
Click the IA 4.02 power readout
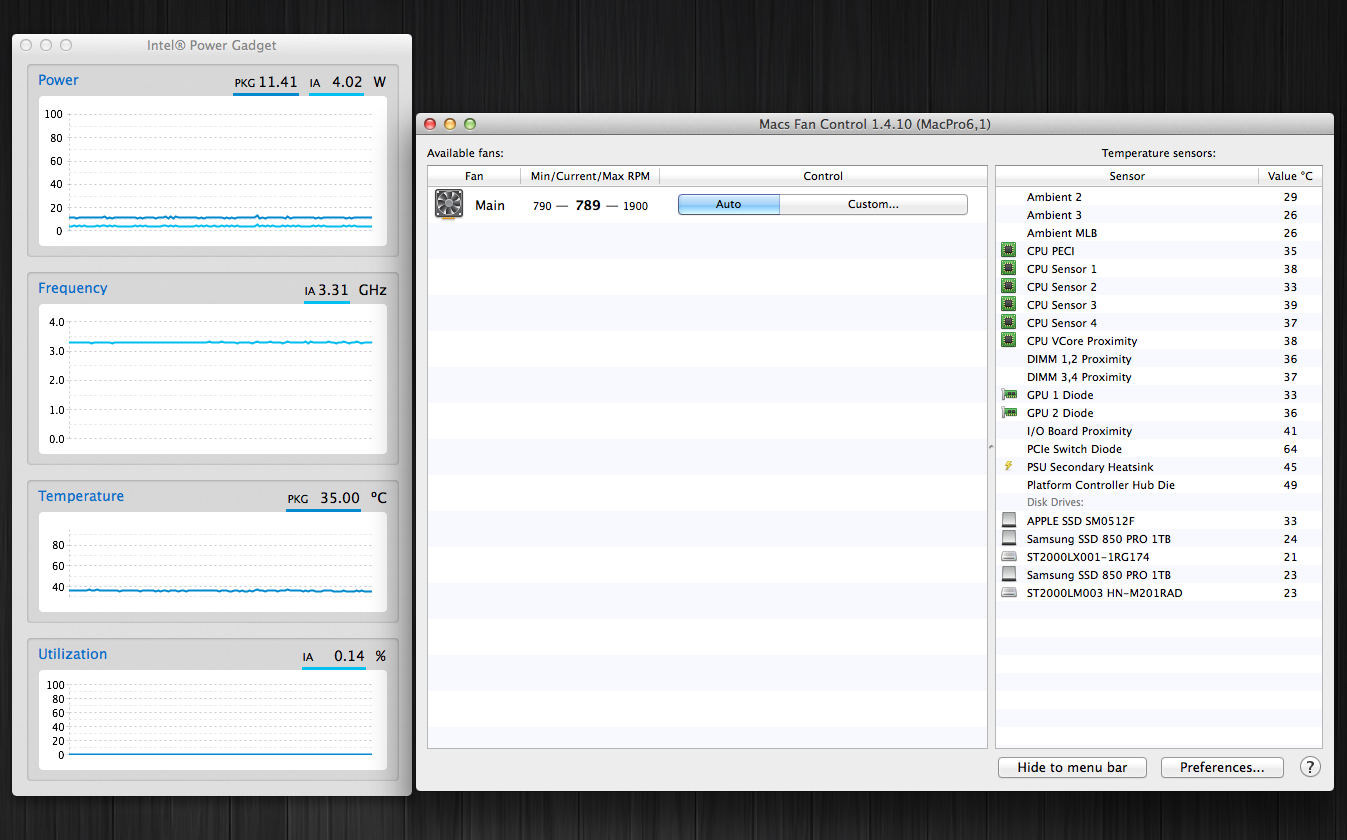coord(337,82)
